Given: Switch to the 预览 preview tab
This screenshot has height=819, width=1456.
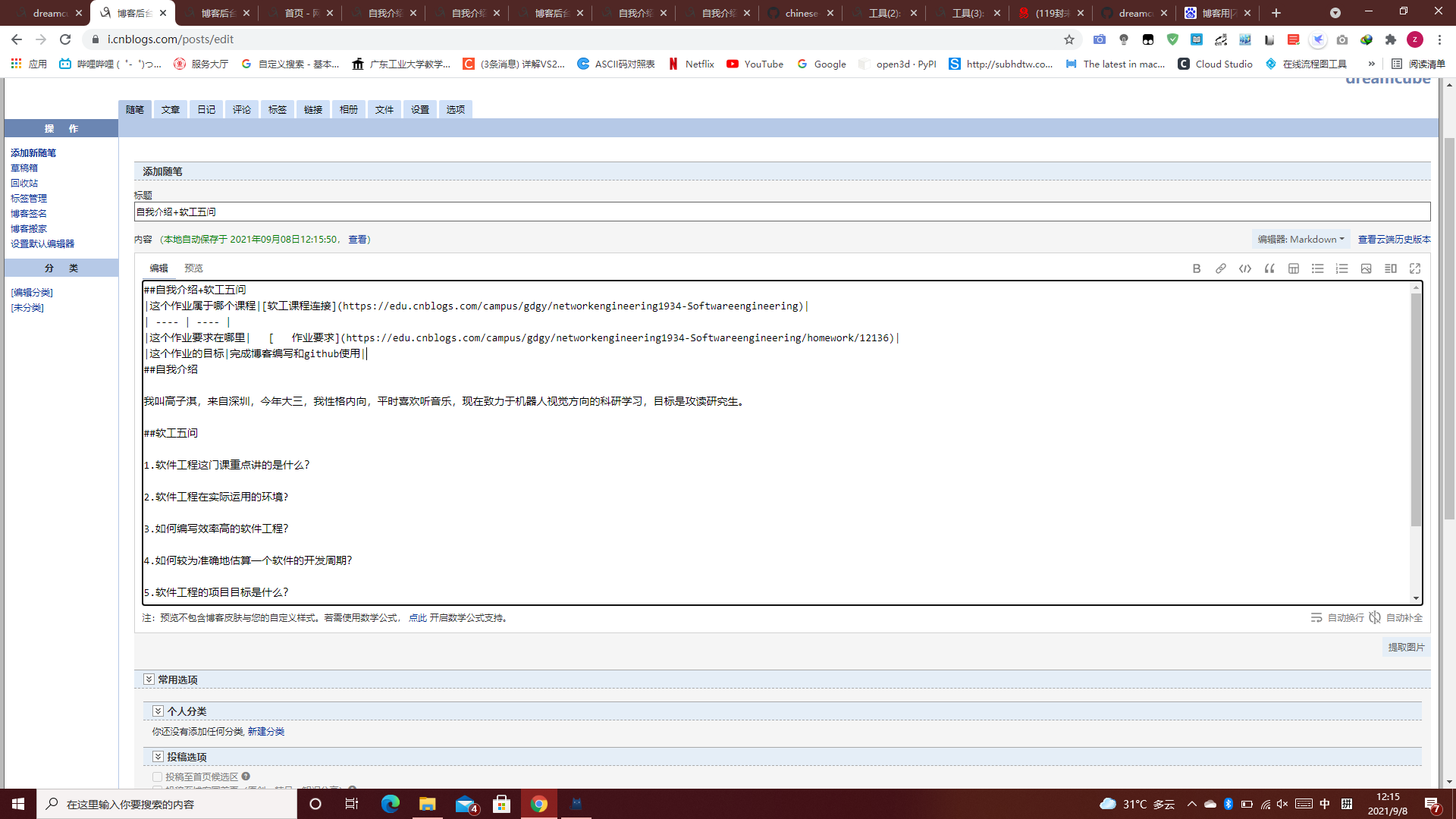Looking at the screenshot, I should (x=193, y=268).
